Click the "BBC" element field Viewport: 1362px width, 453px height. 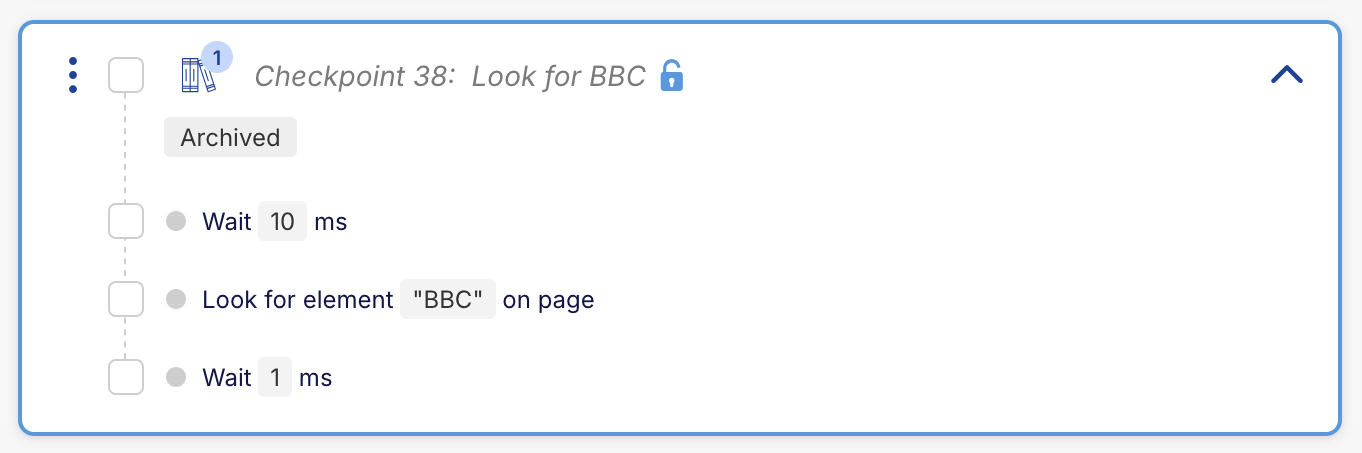[x=448, y=299]
